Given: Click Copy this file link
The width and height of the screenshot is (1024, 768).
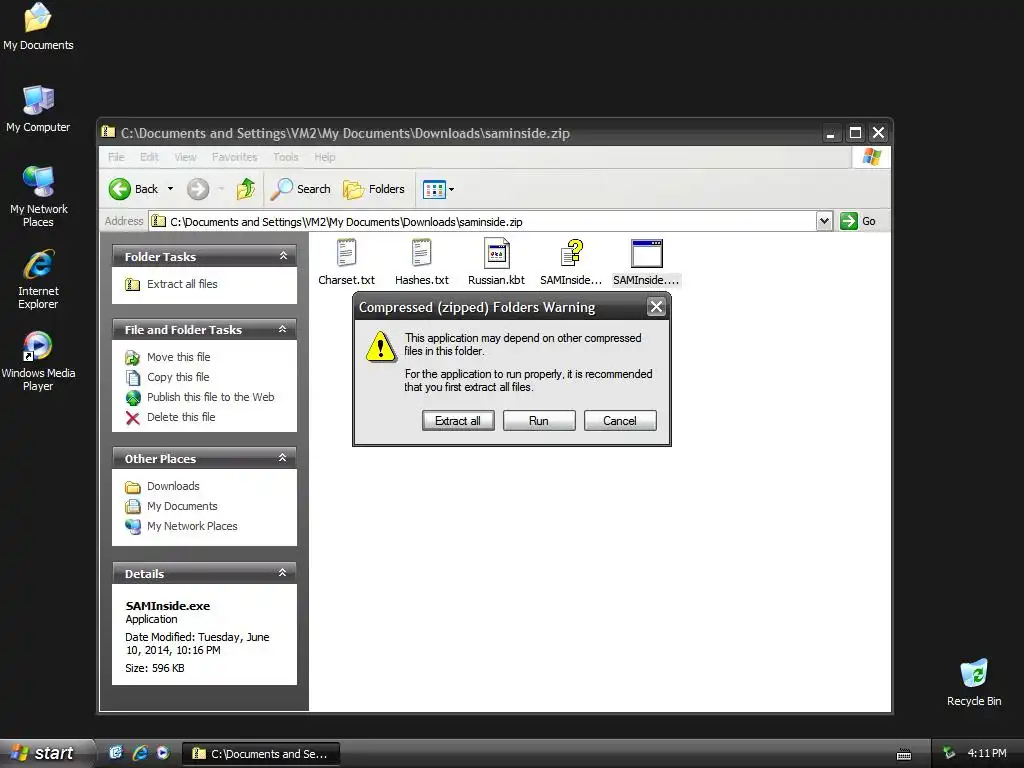Looking at the screenshot, I should 178,377.
